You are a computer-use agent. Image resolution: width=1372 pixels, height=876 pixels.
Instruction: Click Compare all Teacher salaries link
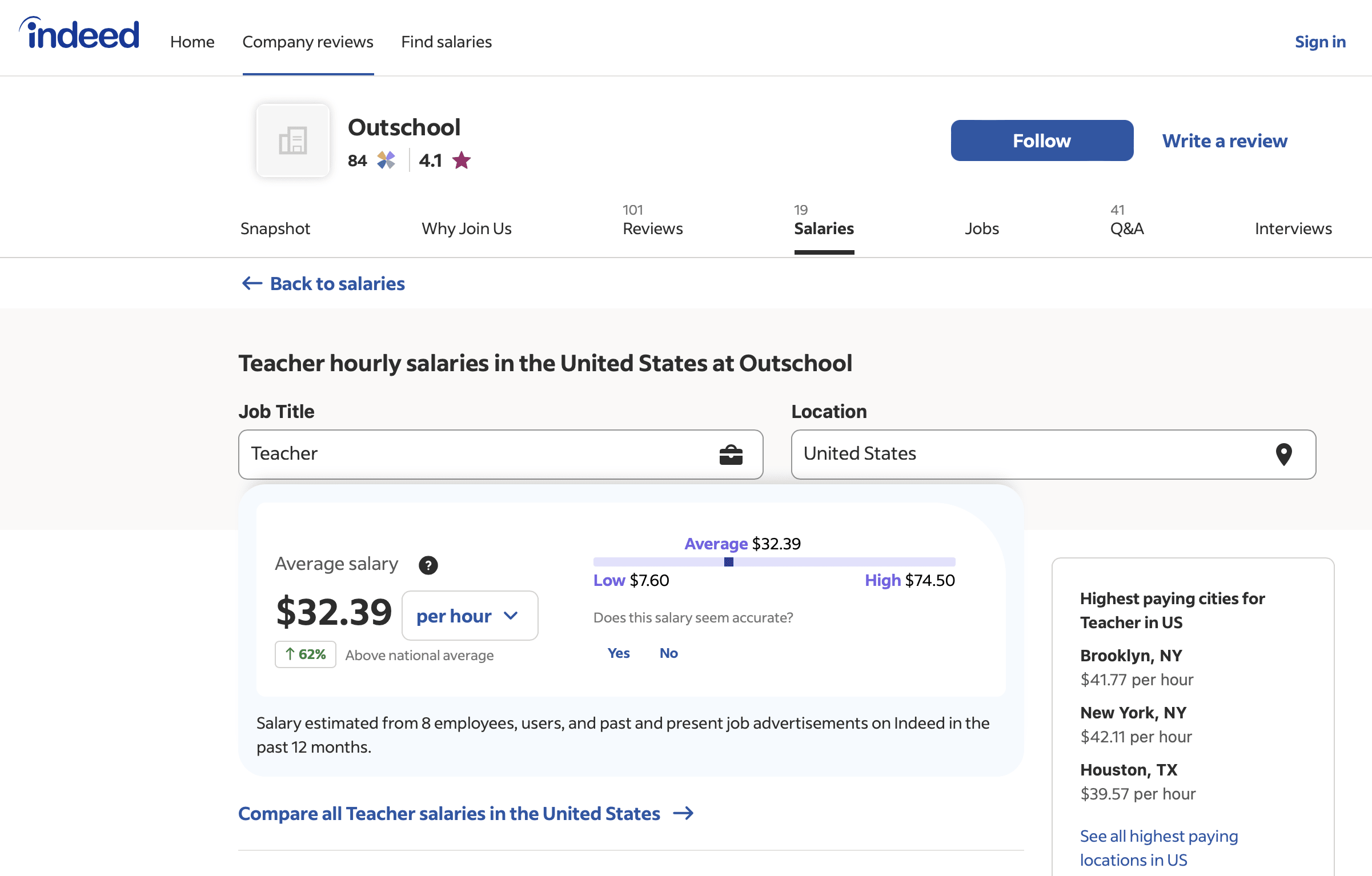(449, 813)
